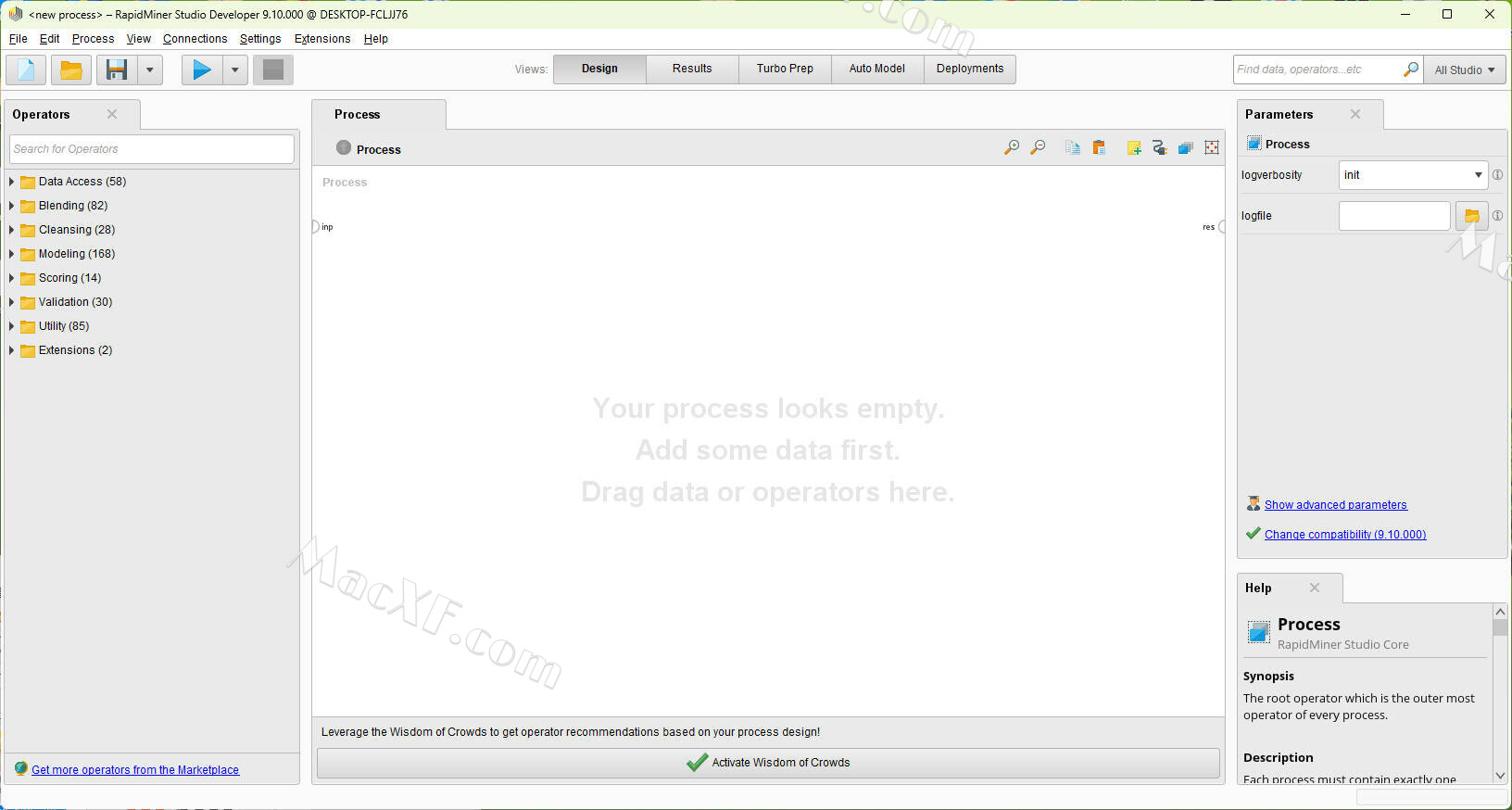This screenshot has height=810, width=1512.
Task: Expand the Blending (82) folder
Action: tap(11, 206)
